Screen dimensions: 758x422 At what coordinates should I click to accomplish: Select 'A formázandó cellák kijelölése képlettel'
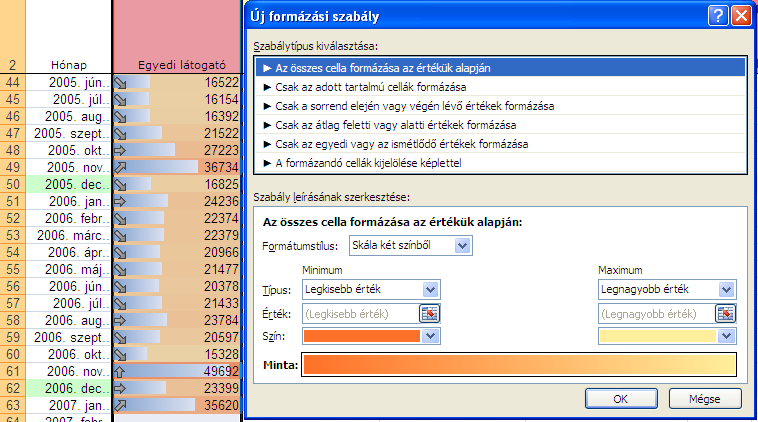pyautogui.click(x=500, y=163)
